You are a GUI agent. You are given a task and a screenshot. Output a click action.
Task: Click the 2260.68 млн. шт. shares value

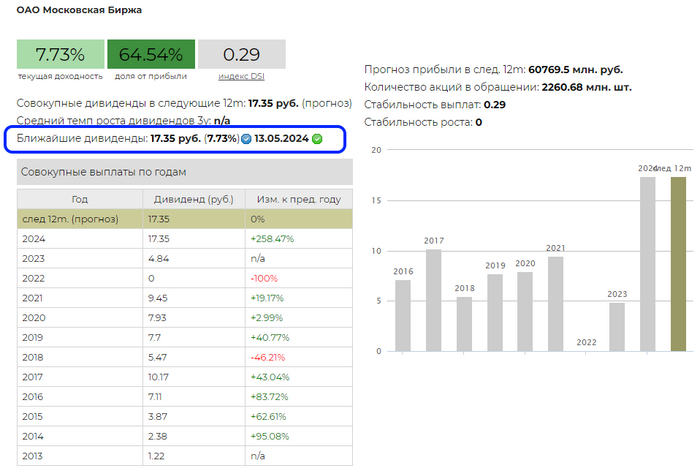[587, 87]
